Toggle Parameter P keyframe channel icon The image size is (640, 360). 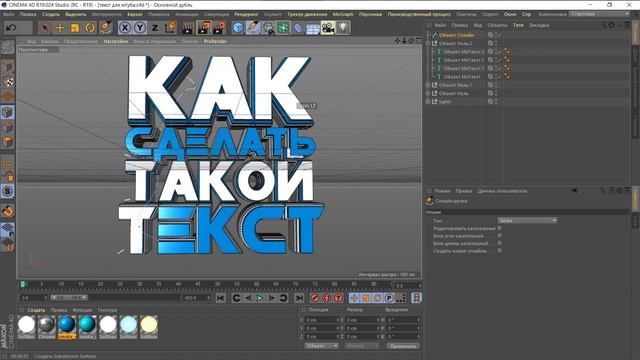click(389, 298)
